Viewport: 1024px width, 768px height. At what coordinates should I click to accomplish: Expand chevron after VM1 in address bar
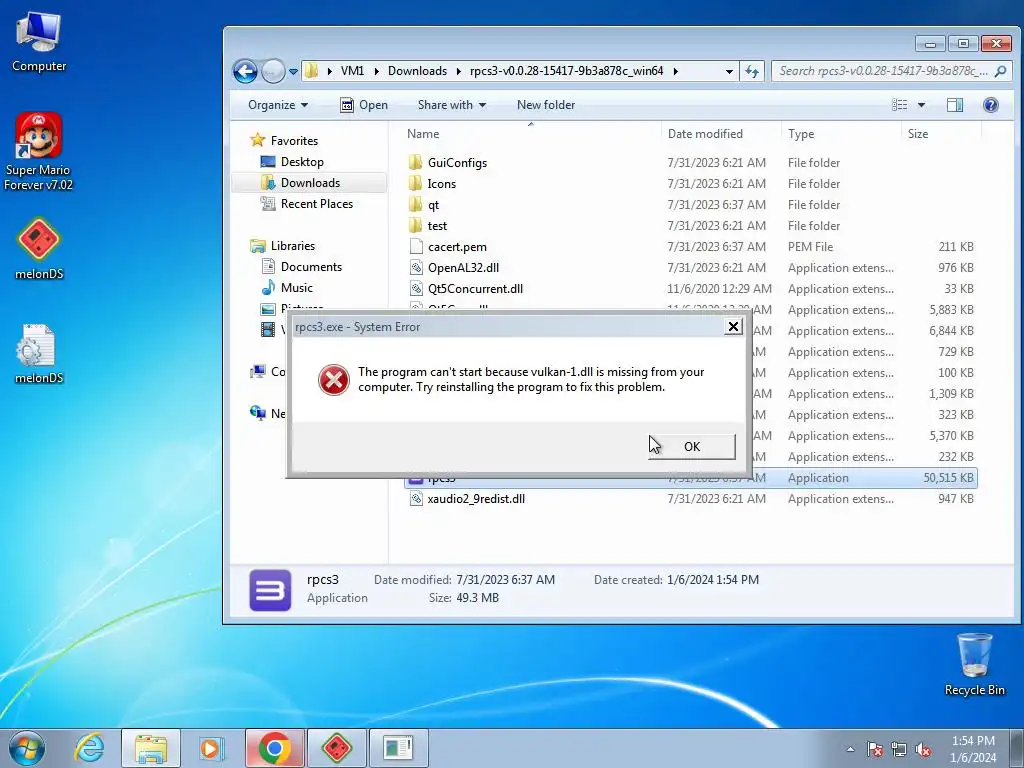(376, 71)
